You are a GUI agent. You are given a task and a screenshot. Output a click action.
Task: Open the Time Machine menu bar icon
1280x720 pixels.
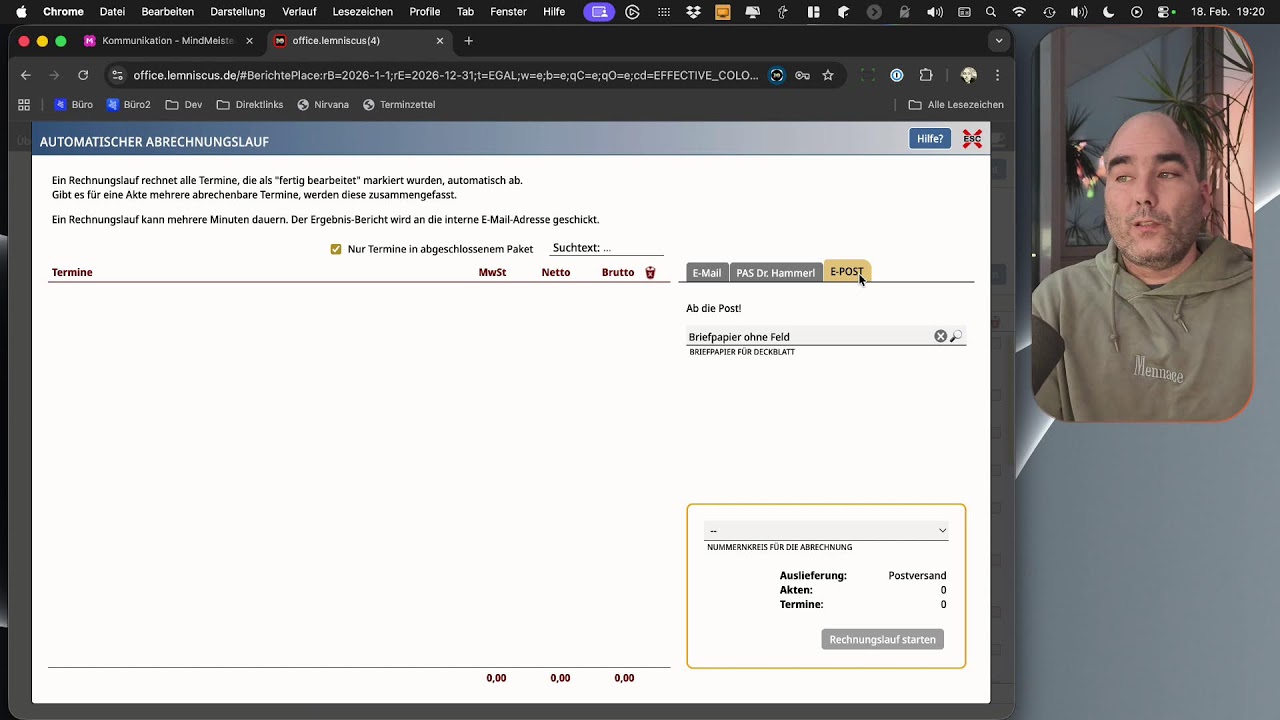point(1049,12)
